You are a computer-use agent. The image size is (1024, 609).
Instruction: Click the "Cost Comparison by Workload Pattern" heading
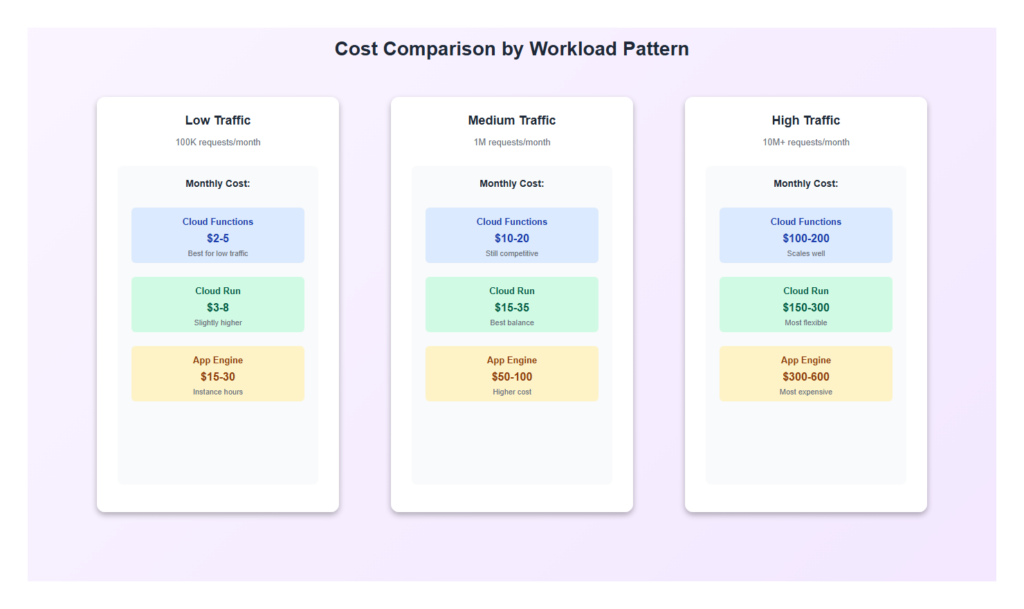(511, 49)
